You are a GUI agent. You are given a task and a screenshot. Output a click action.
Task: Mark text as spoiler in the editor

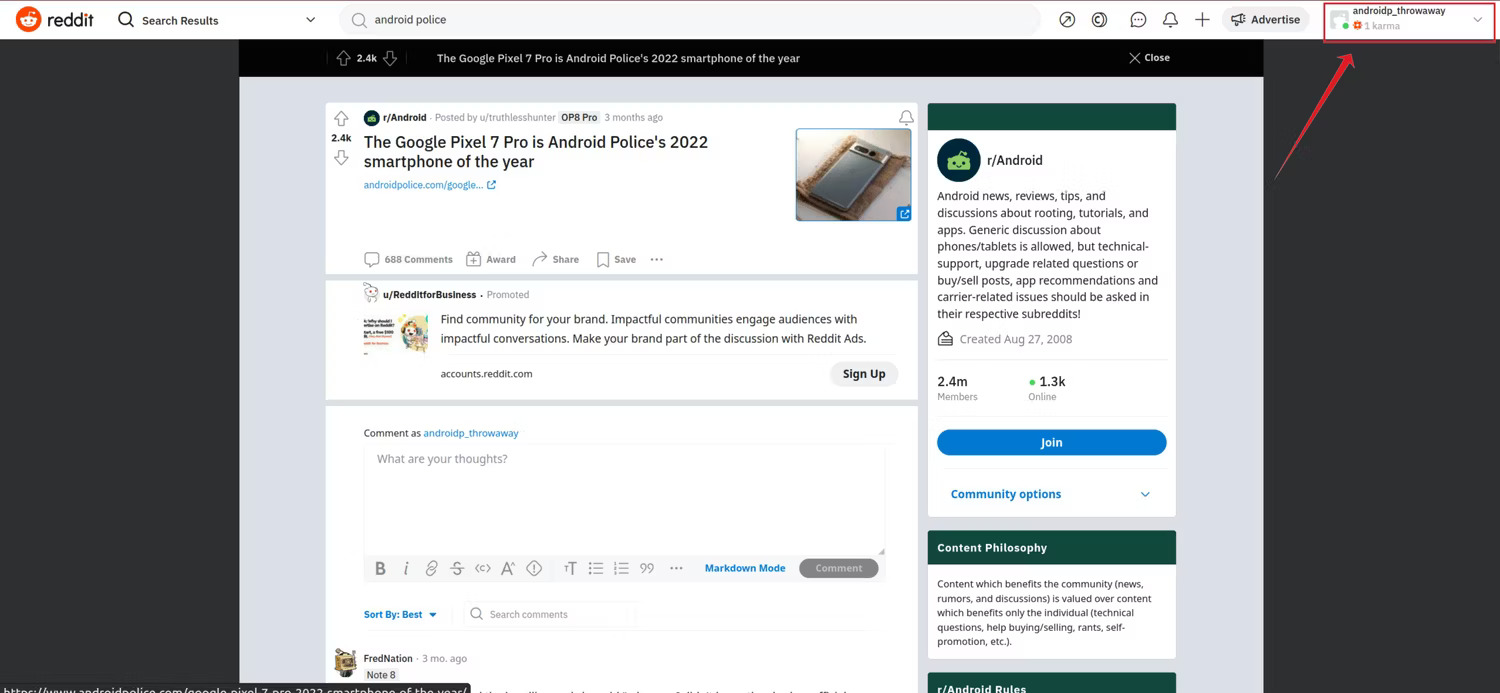(534, 568)
